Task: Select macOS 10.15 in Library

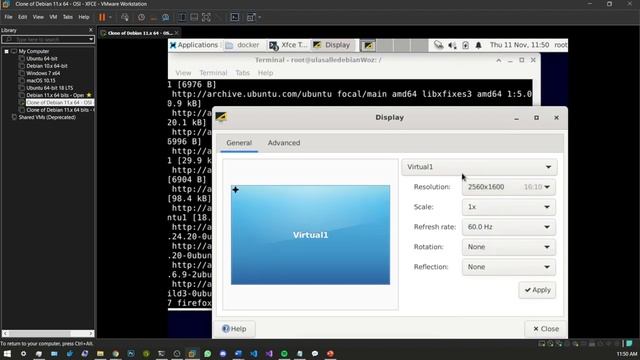Action: (x=41, y=81)
